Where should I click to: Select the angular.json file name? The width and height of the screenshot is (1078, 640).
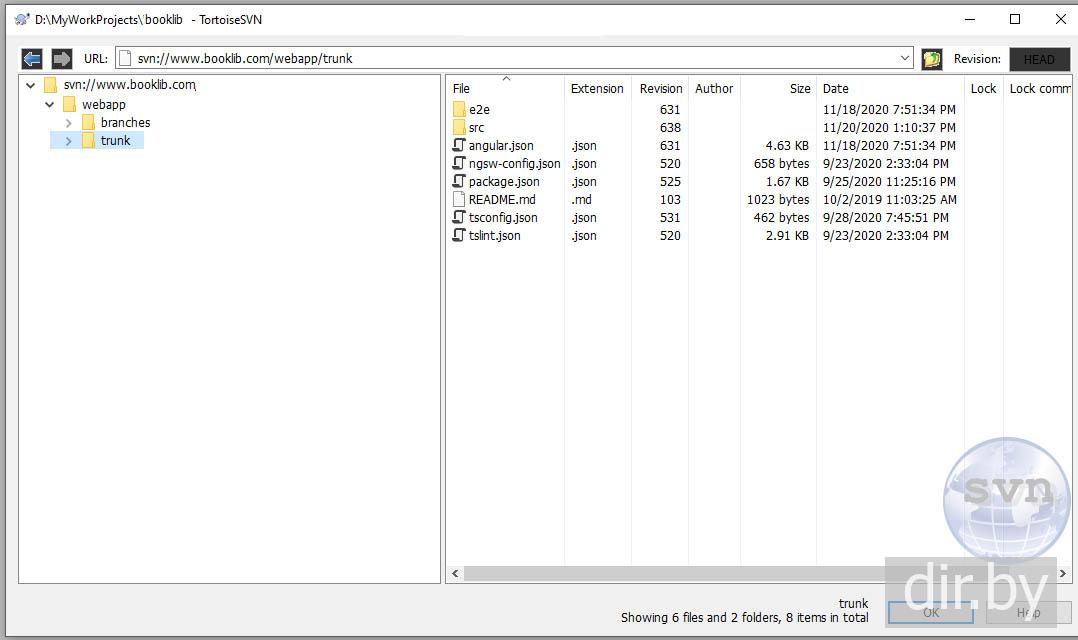(501, 146)
